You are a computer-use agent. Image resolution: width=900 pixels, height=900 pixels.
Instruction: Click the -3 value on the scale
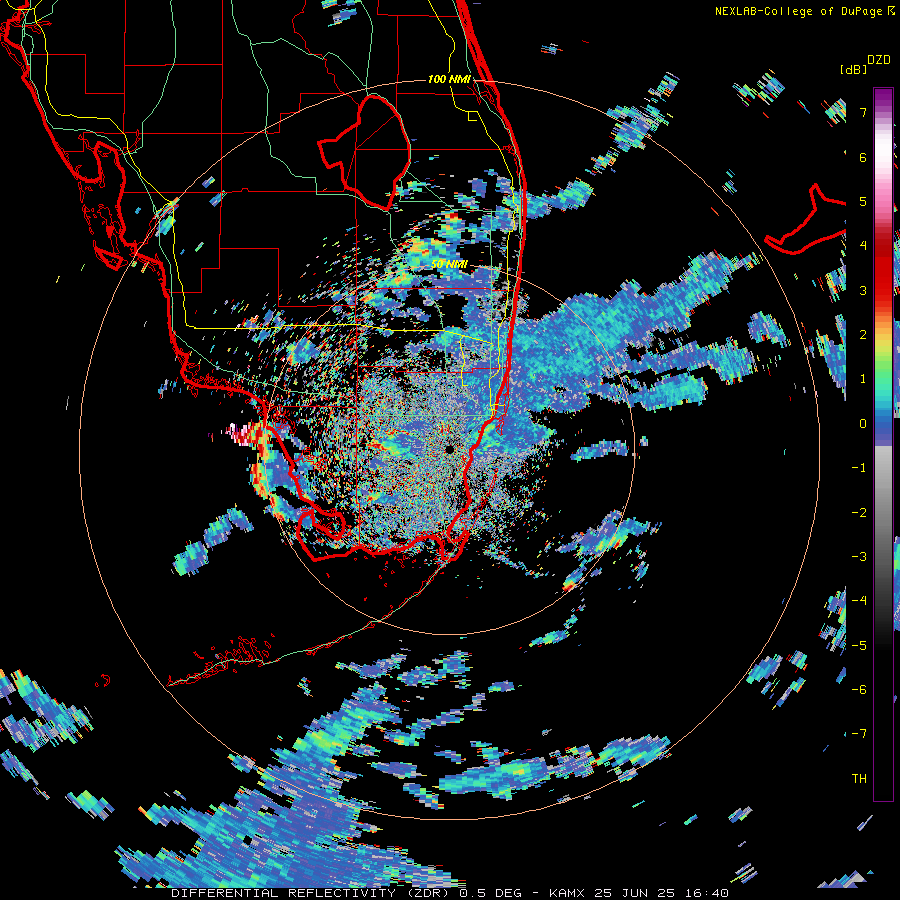859,556
